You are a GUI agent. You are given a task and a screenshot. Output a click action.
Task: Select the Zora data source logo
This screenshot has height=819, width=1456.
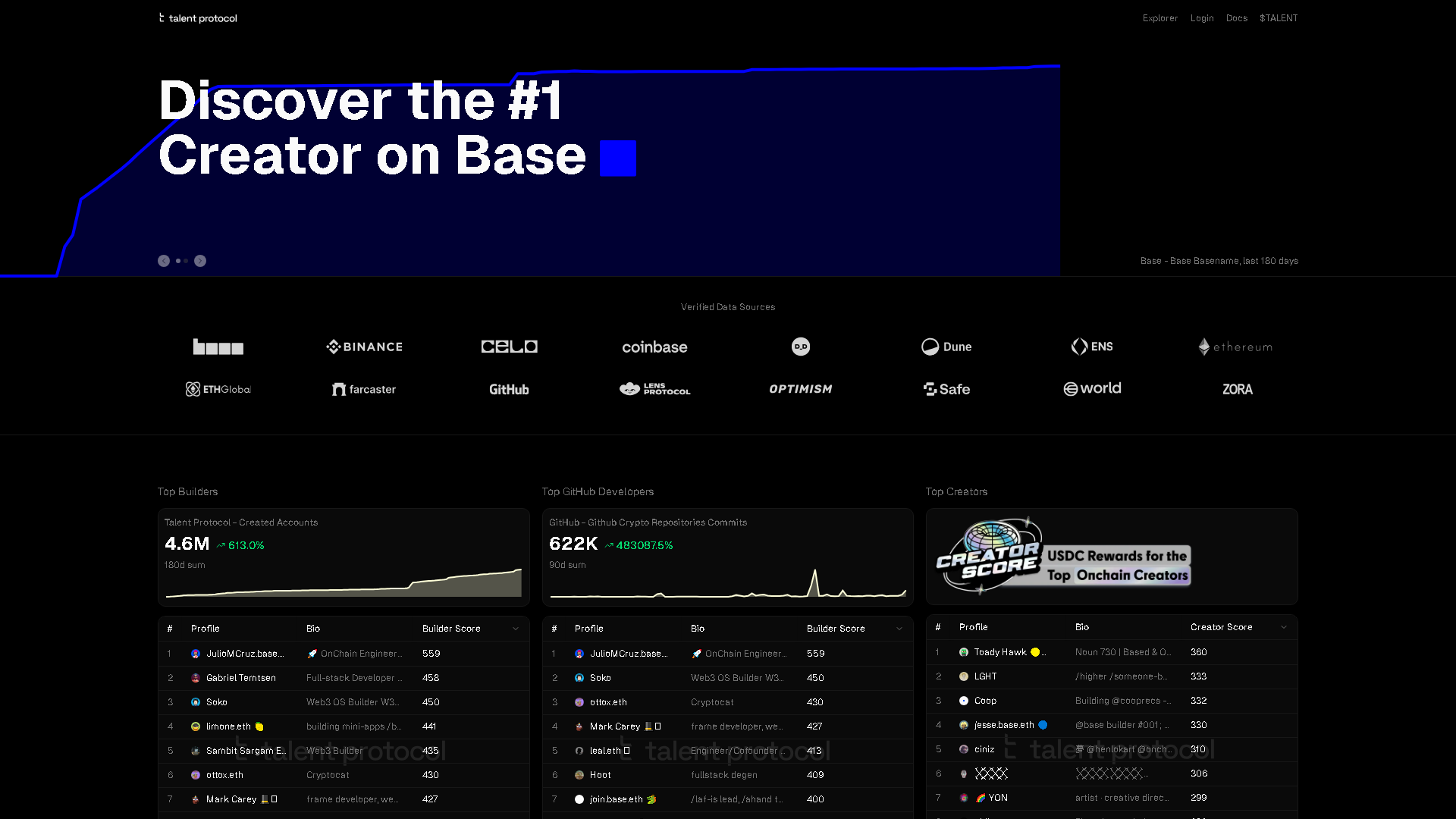[x=1238, y=389]
